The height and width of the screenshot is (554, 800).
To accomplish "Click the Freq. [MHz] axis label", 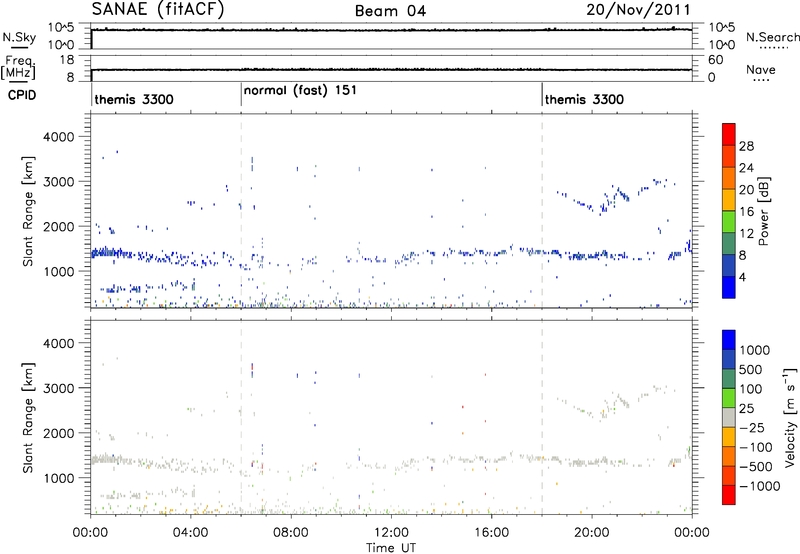I will [x=19, y=67].
